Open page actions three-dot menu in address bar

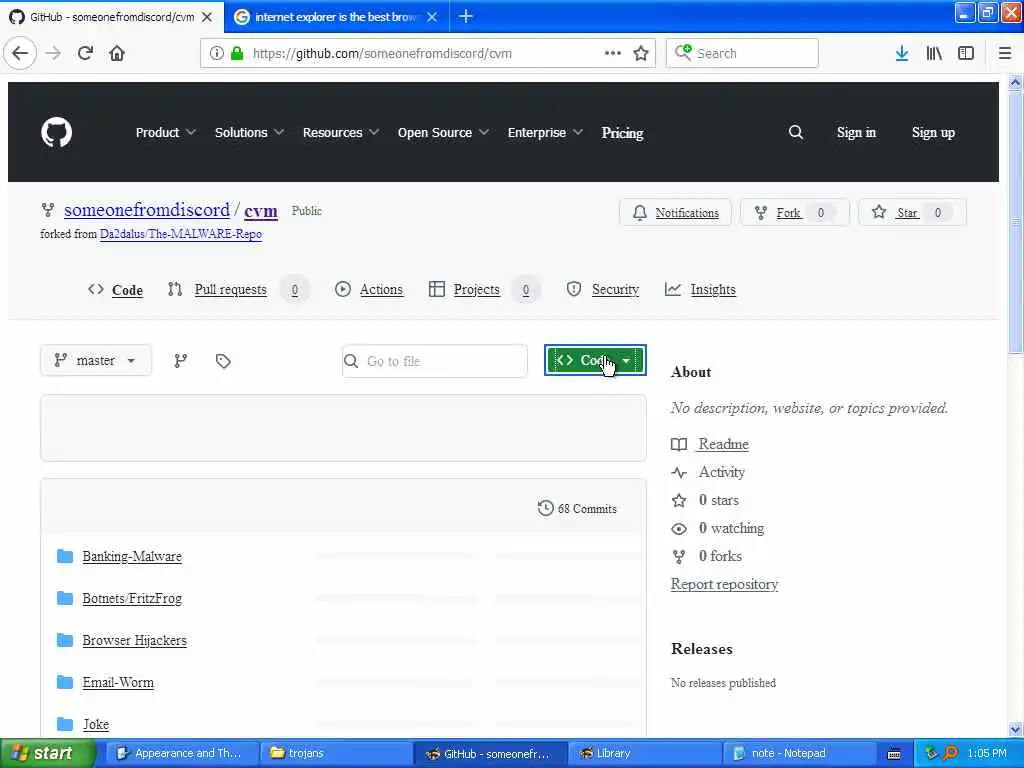click(613, 53)
